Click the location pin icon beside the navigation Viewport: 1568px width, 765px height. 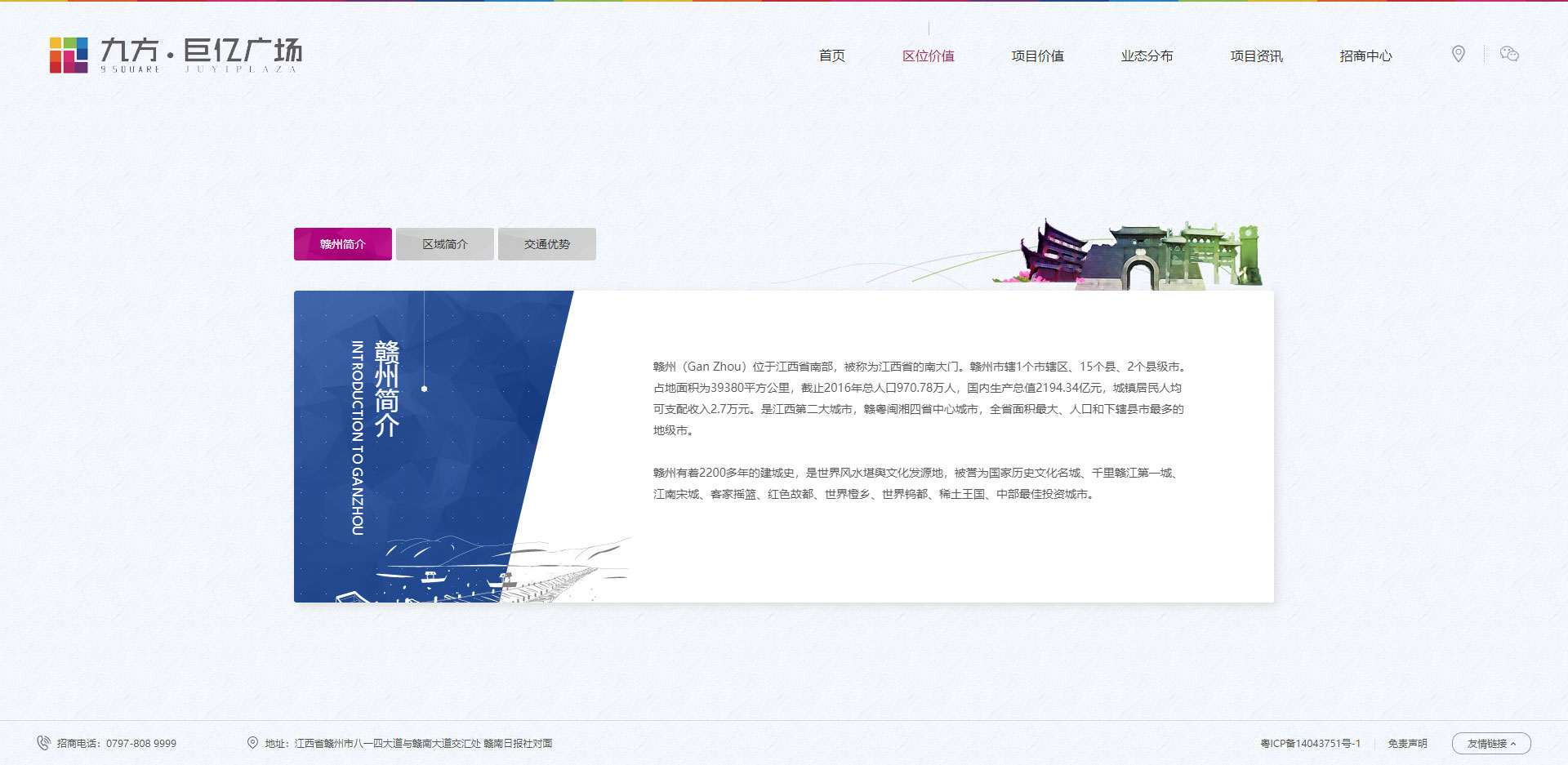1459,54
